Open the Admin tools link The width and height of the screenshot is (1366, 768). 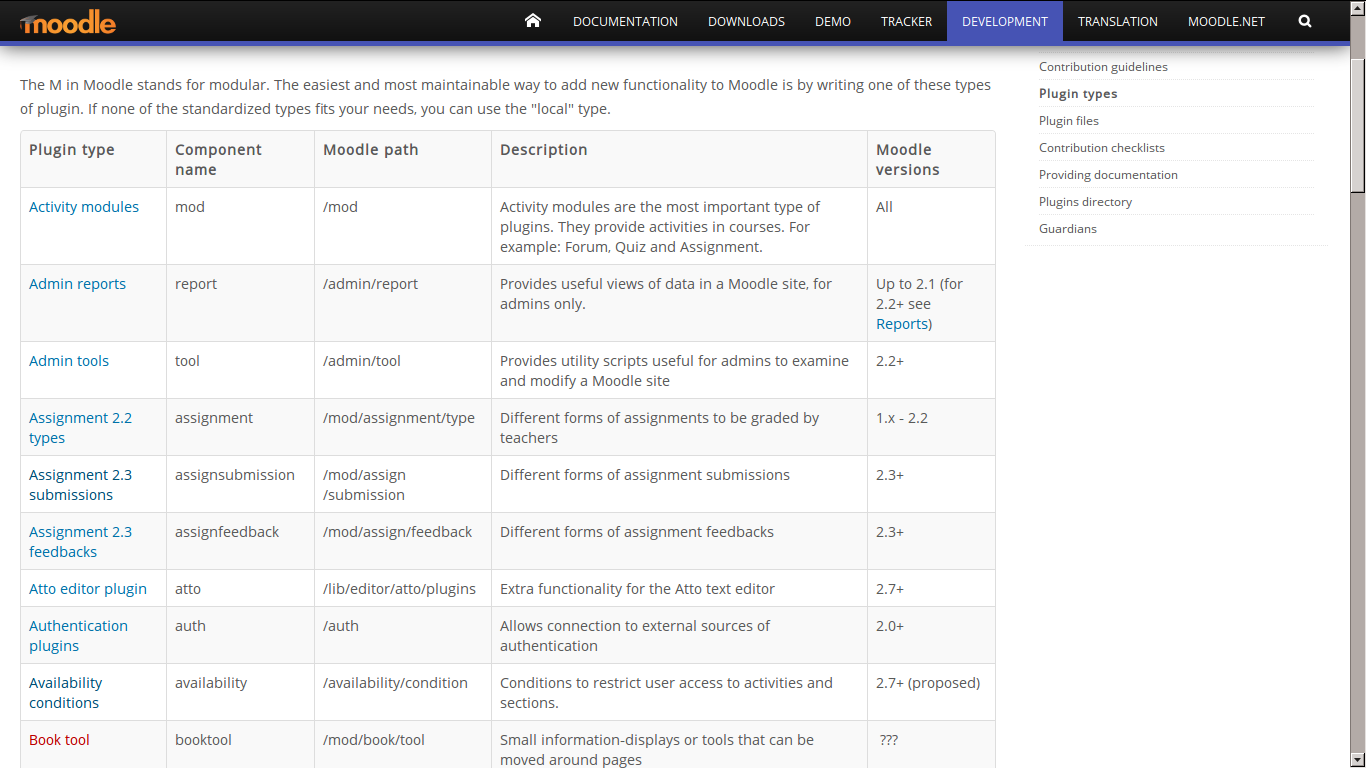69,361
